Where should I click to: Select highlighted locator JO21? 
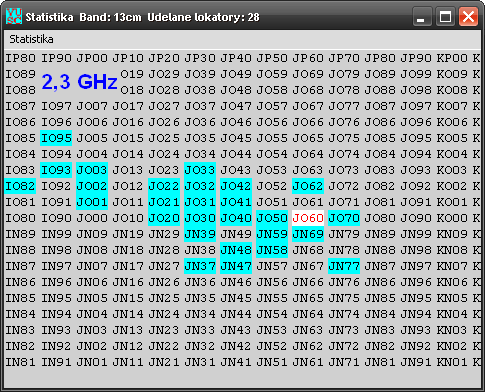point(164,202)
